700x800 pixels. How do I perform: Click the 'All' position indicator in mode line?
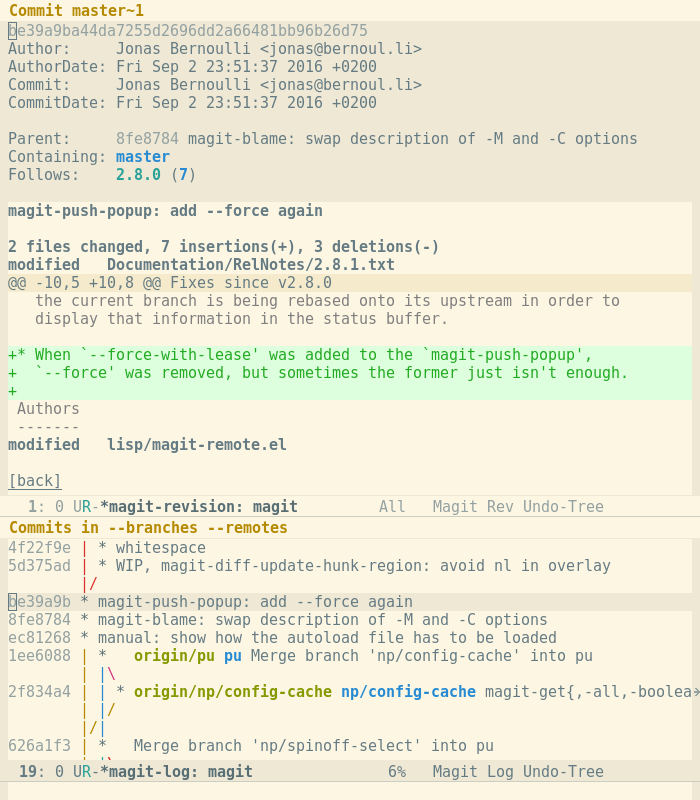coord(392,507)
